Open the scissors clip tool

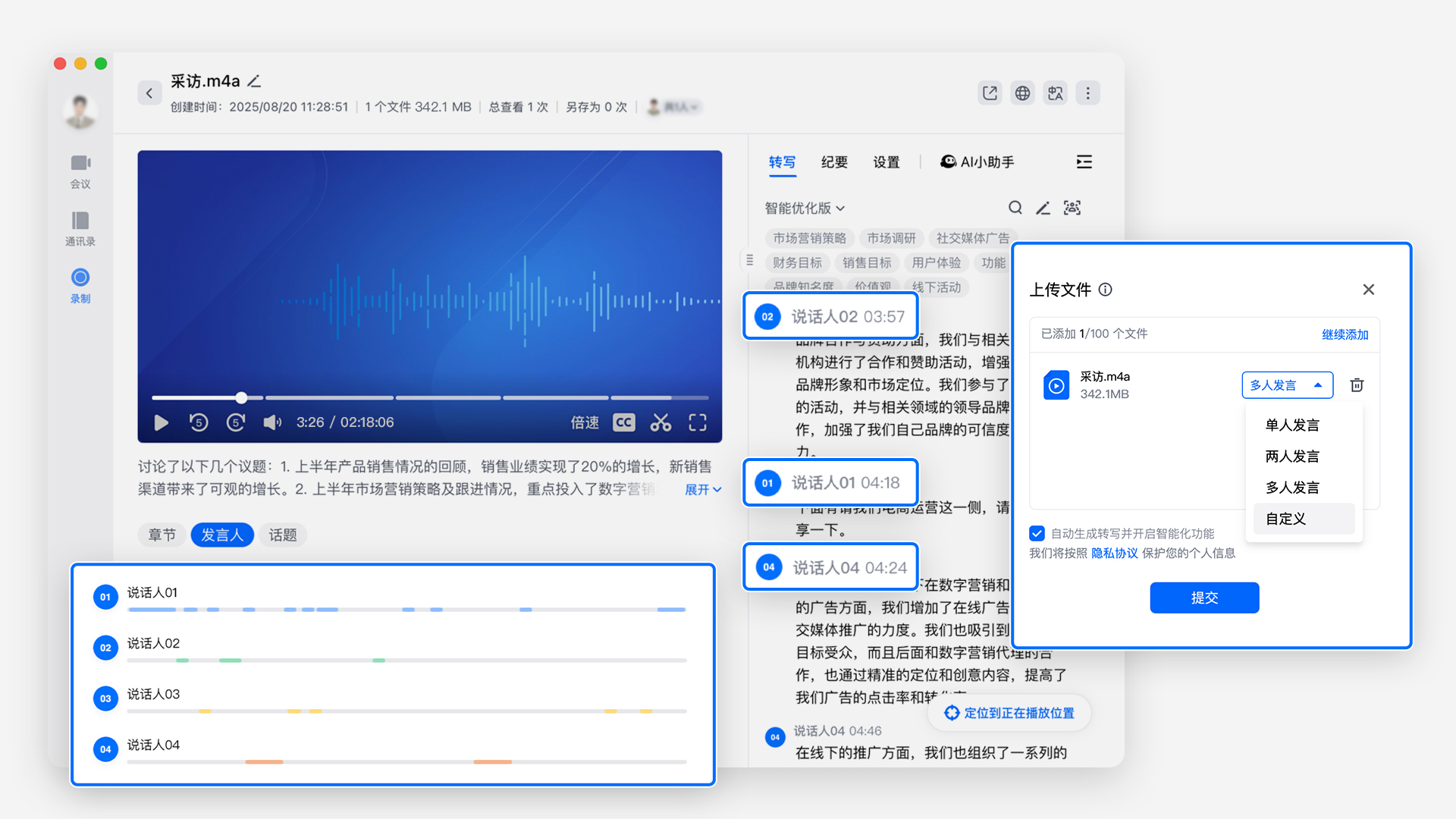click(661, 422)
